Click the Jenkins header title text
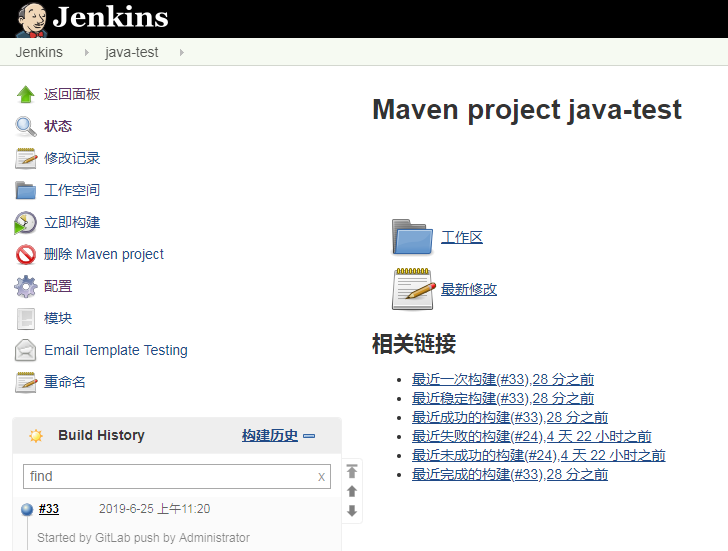728x551 pixels. [110, 17]
